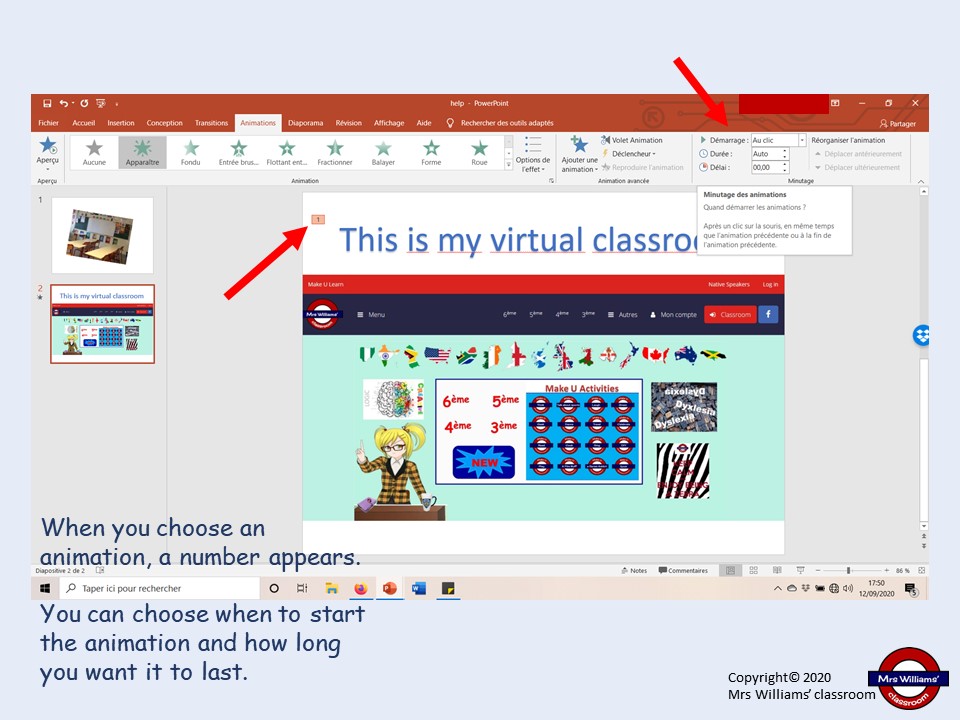The image size is (960, 720).
Task: Select slide 1 thumbnail with classroom photo
Action: [102, 235]
